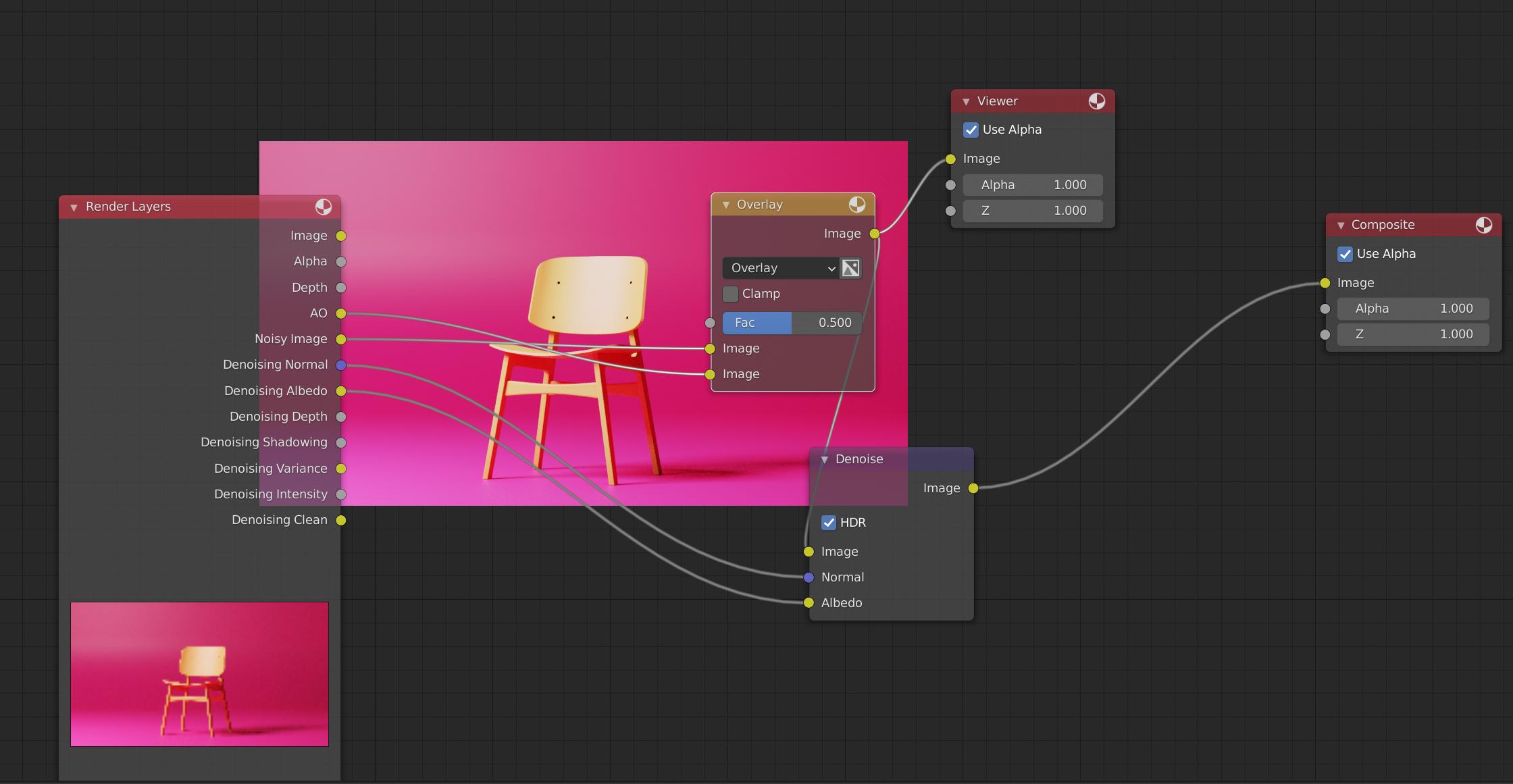Disable Use Alpha on the Viewer node
Viewport: 1513px width, 784px height.
click(971, 130)
